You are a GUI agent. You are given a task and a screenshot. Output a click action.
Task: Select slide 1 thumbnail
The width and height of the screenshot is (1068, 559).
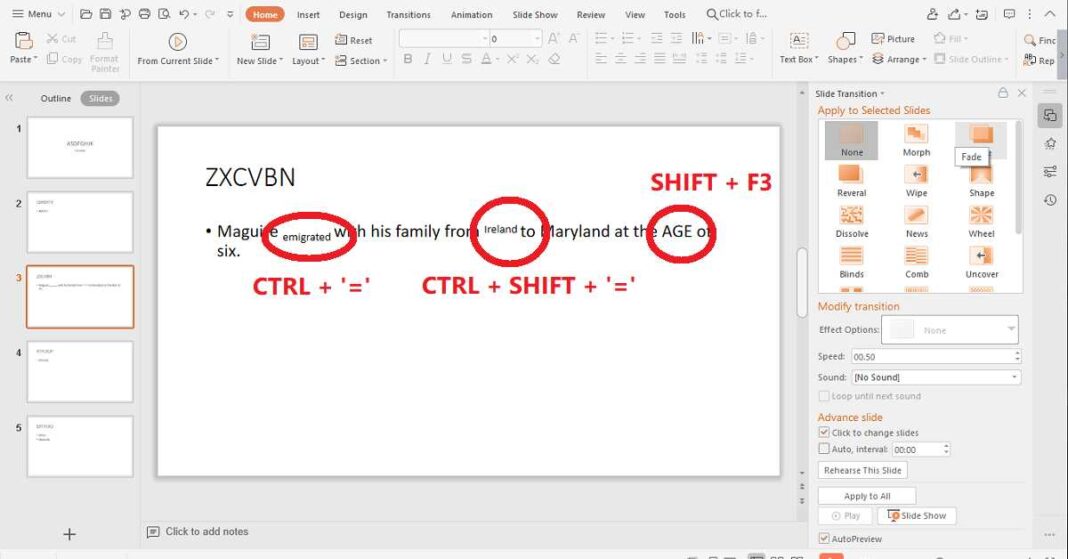click(80, 148)
